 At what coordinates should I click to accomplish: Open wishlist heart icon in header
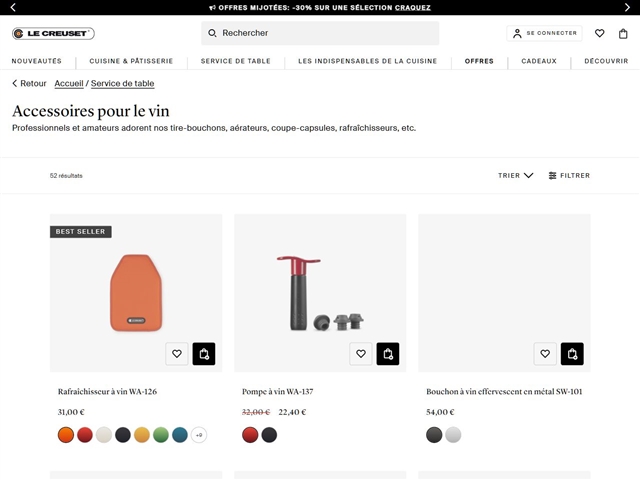pos(599,33)
